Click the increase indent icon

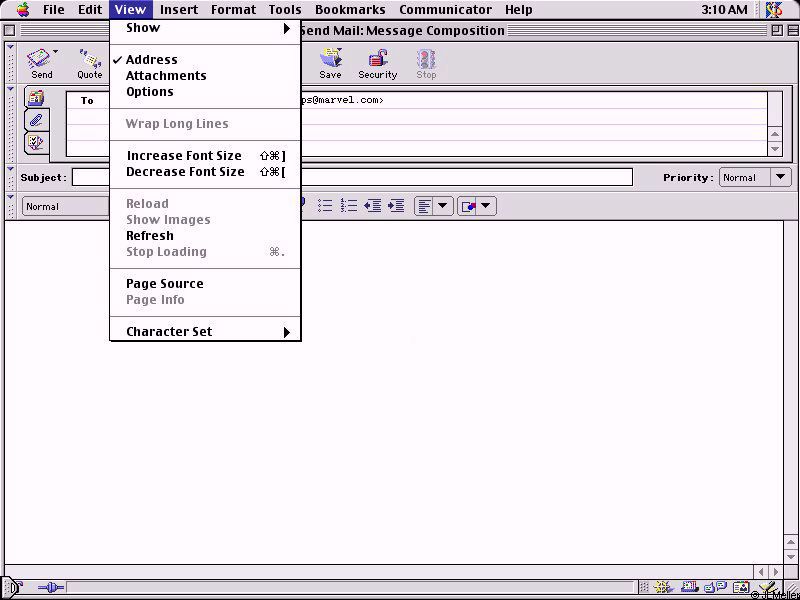click(396, 206)
